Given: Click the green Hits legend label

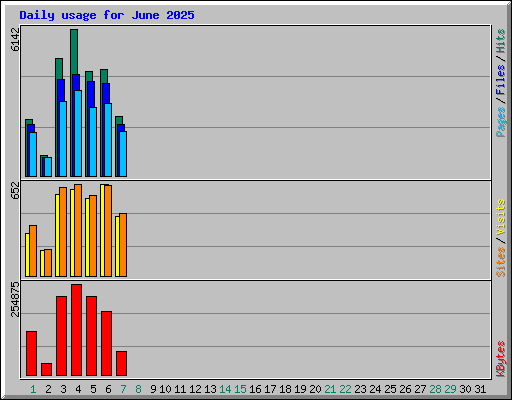Looking at the screenshot, I should [500, 41].
